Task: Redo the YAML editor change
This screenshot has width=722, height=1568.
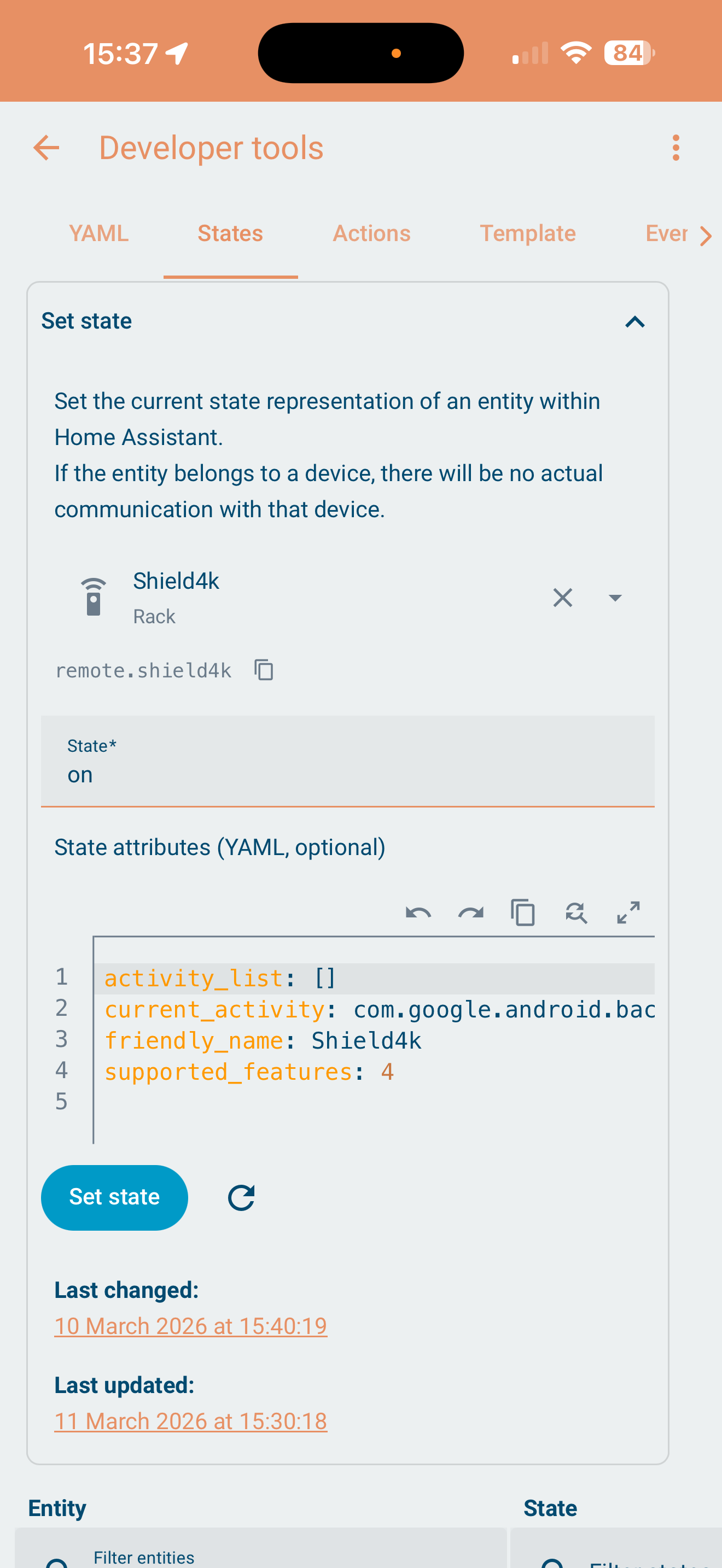Action: (470, 913)
